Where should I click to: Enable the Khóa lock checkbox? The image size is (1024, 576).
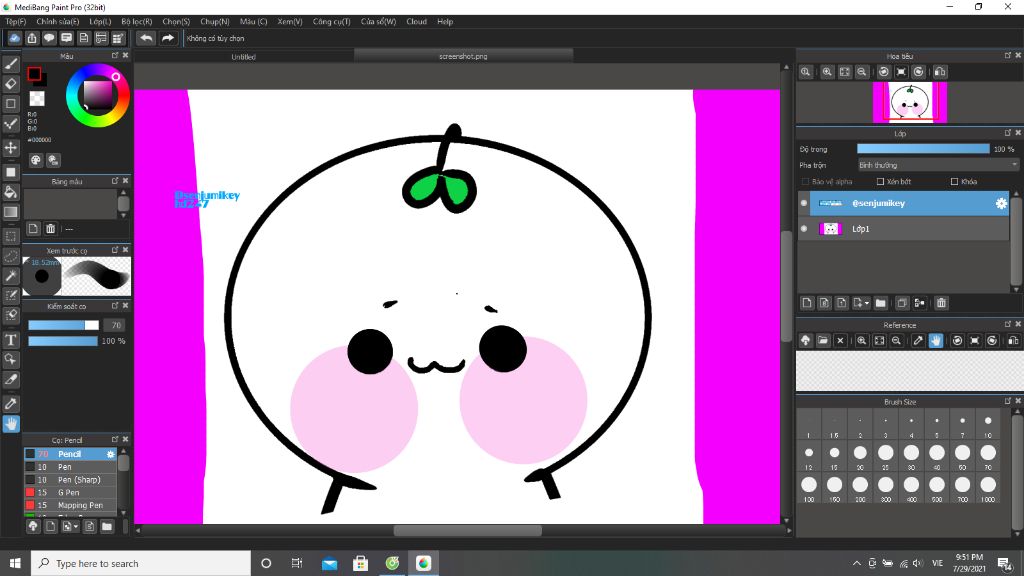[x=954, y=182]
